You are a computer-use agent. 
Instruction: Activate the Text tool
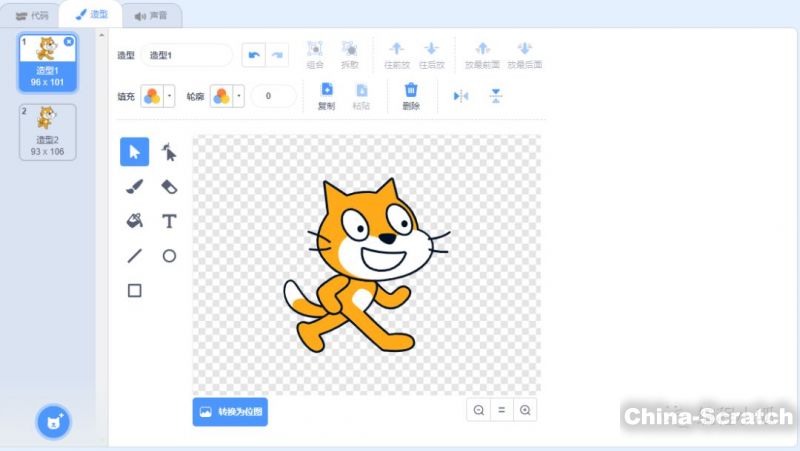pyautogui.click(x=169, y=221)
